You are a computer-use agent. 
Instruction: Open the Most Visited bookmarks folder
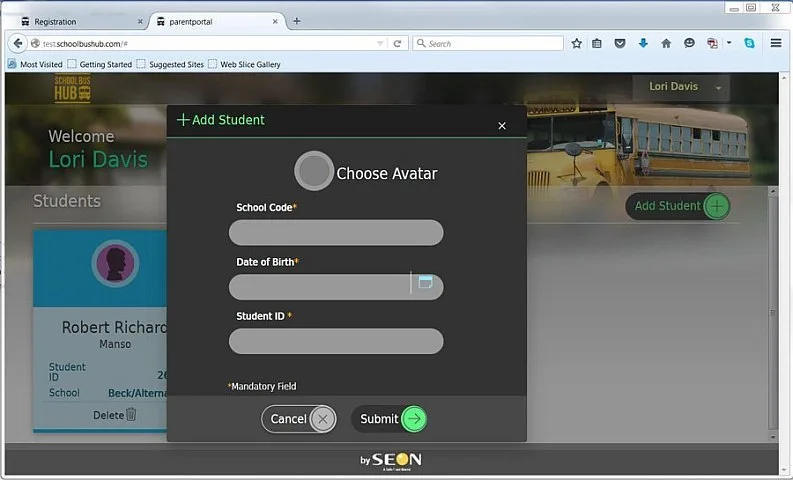coord(35,64)
